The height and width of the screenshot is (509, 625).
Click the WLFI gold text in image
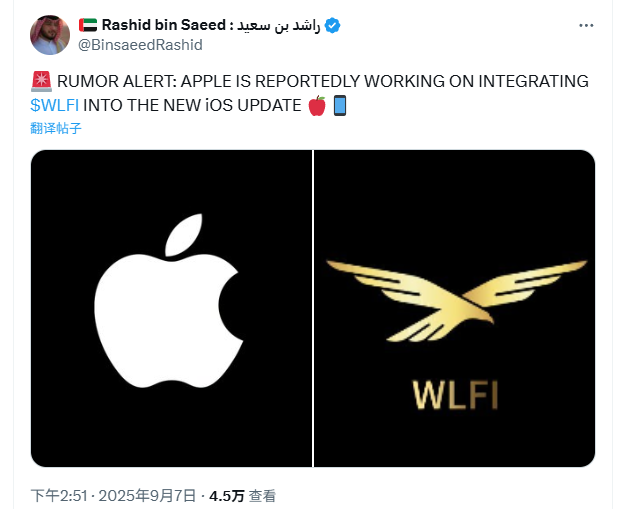tap(455, 395)
